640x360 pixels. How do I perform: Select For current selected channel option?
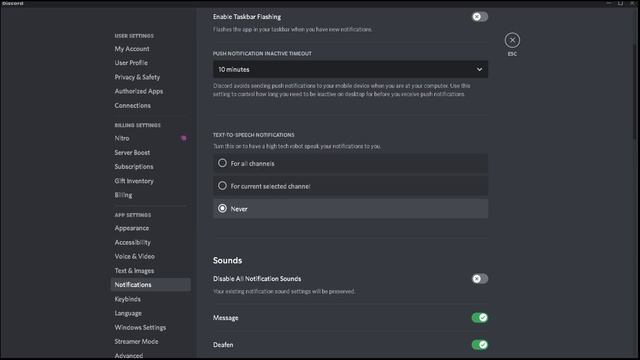pos(350,186)
